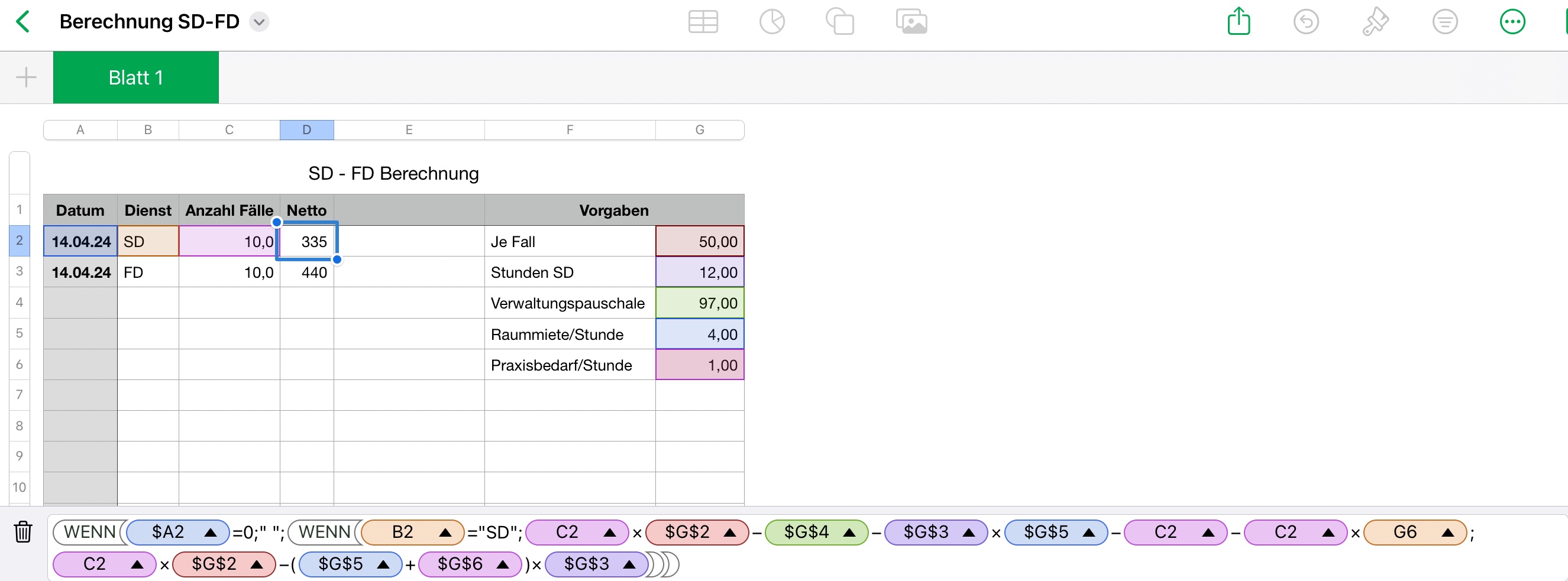The width and height of the screenshot is (1568, 581).
Task: Select the Vorgaben header cell
Action: click(x=614, y=210)
